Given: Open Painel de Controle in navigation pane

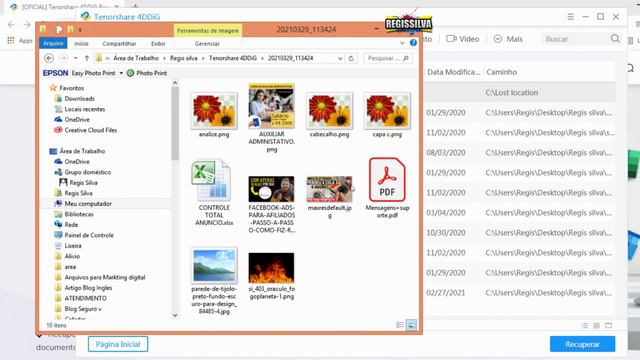Looking at the screenshot, I should (x=89, y=236).
